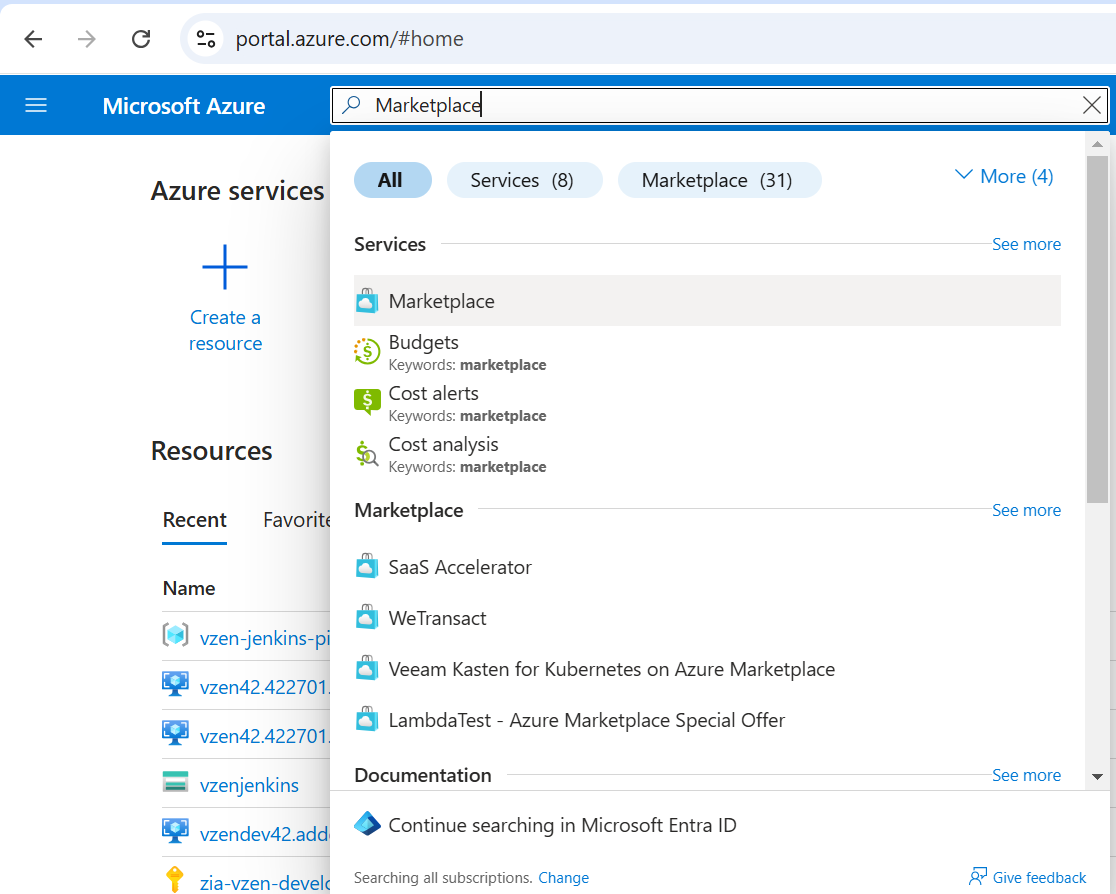Viewport: 1116px width, 894px height.
Task: Change the searched subscriptions
Action: (563, 877)
